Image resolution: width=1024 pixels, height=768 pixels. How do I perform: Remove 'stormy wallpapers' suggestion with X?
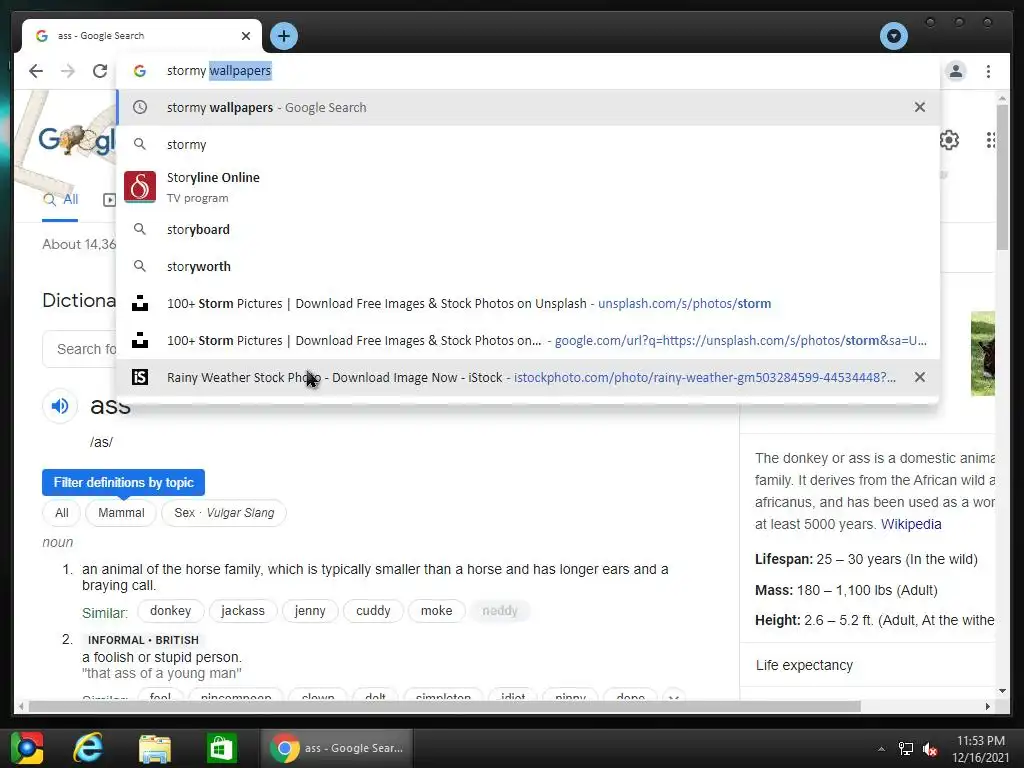920,107
